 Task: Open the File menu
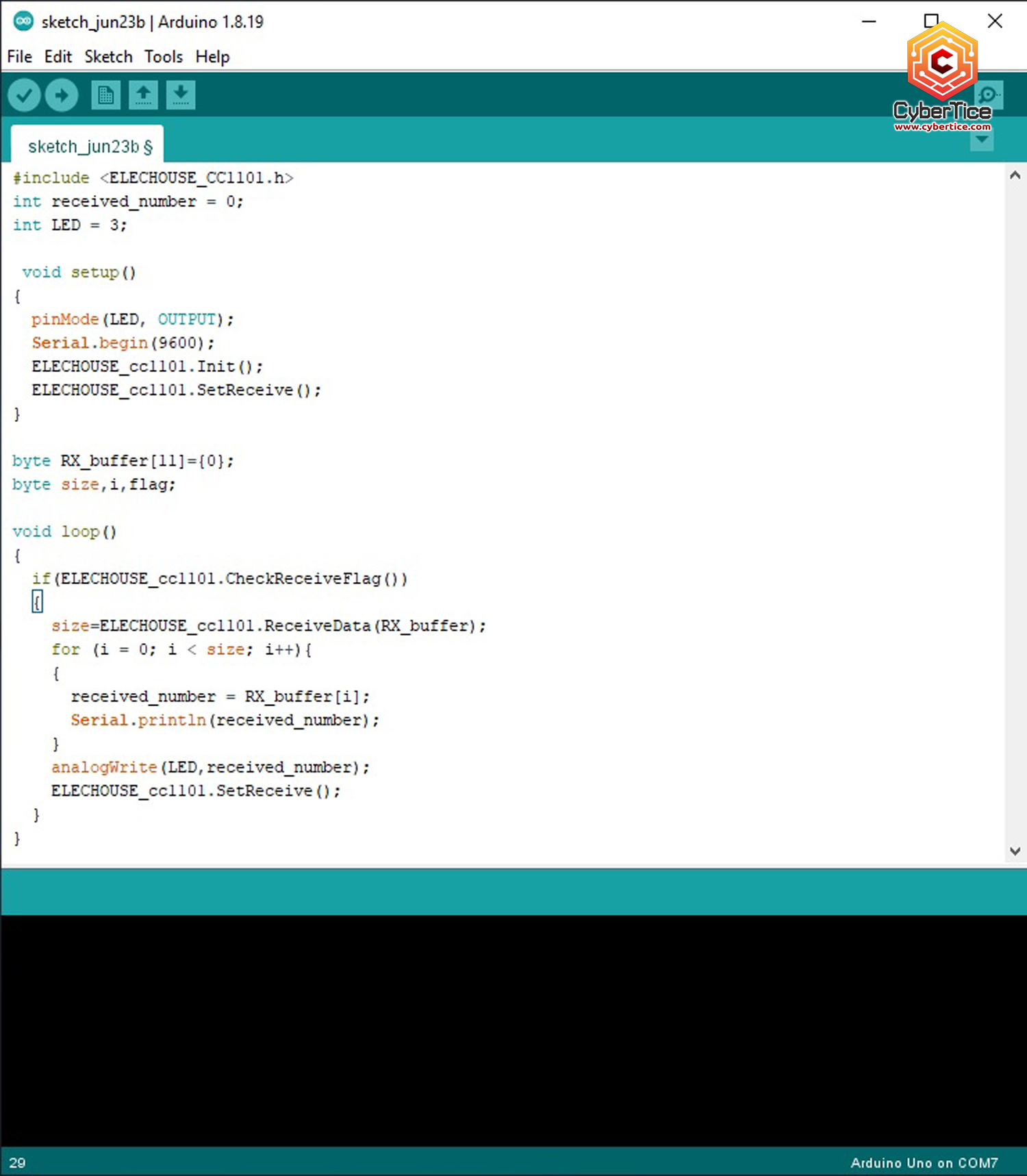pyautogui.click(x=19, y=57)
